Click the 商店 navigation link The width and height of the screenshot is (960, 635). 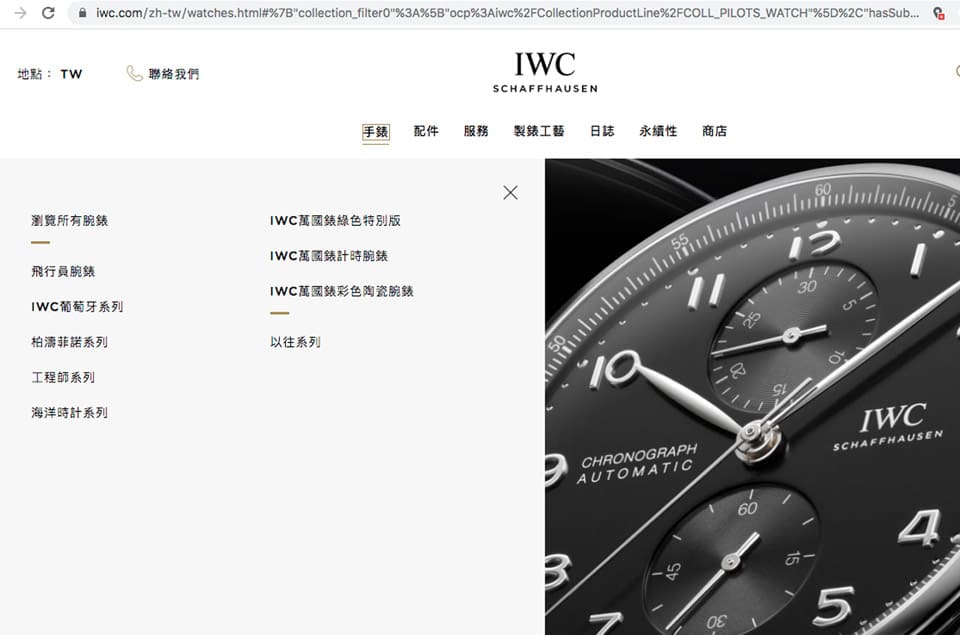click(x=714, y=130)
